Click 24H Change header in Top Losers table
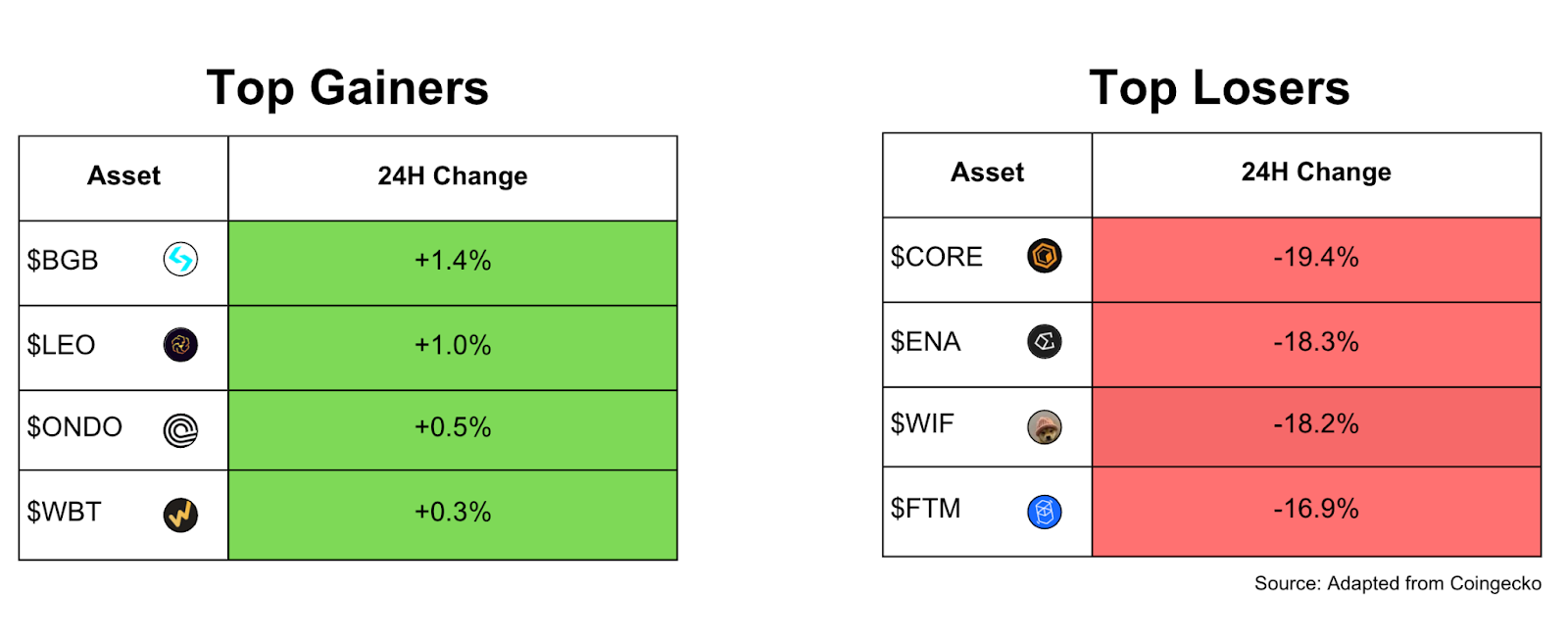 pyautogui.click(x=1316, y=173)
